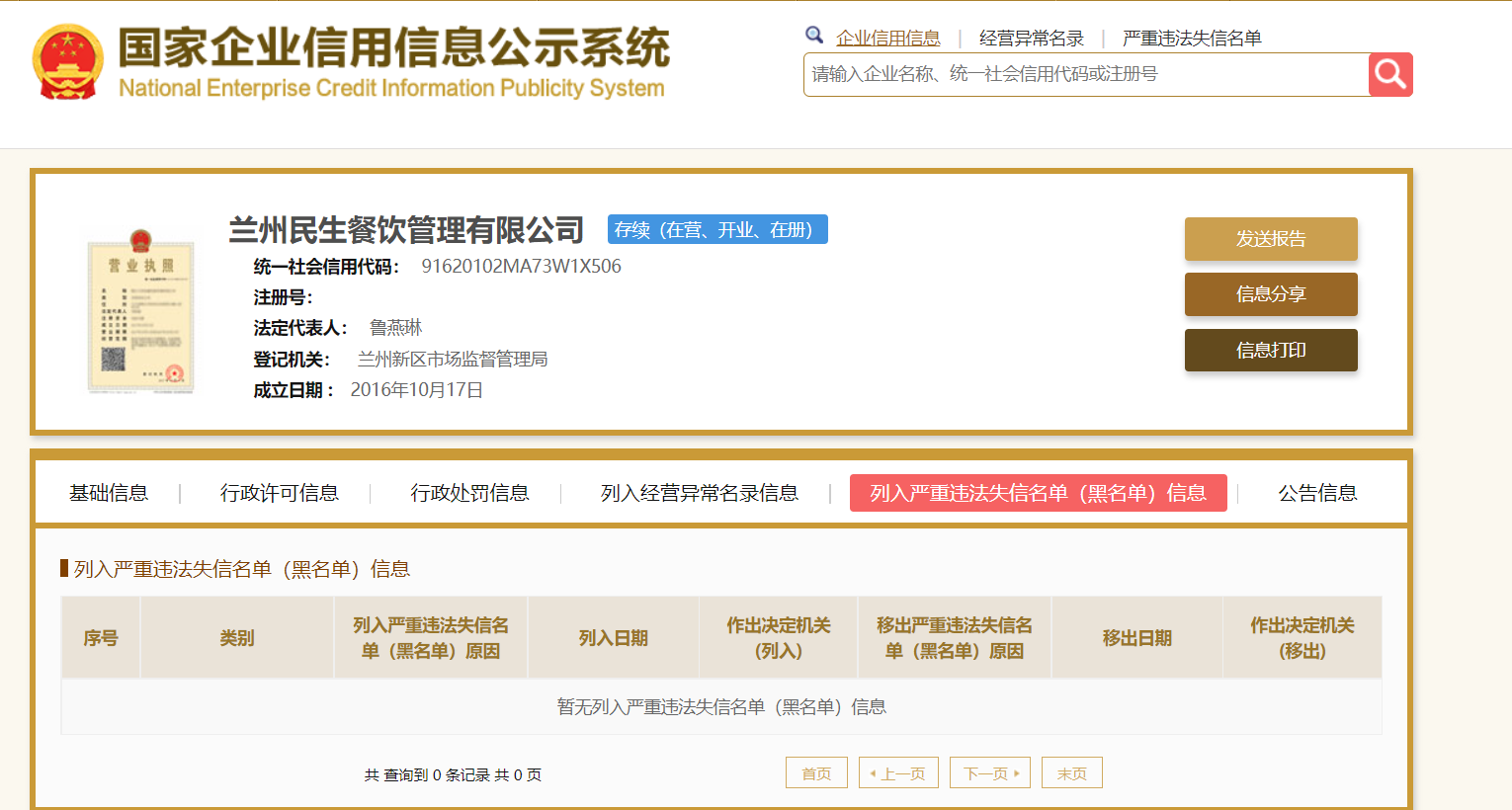
Task: Select the 经营异常名录 search category
Action: 1032,39
